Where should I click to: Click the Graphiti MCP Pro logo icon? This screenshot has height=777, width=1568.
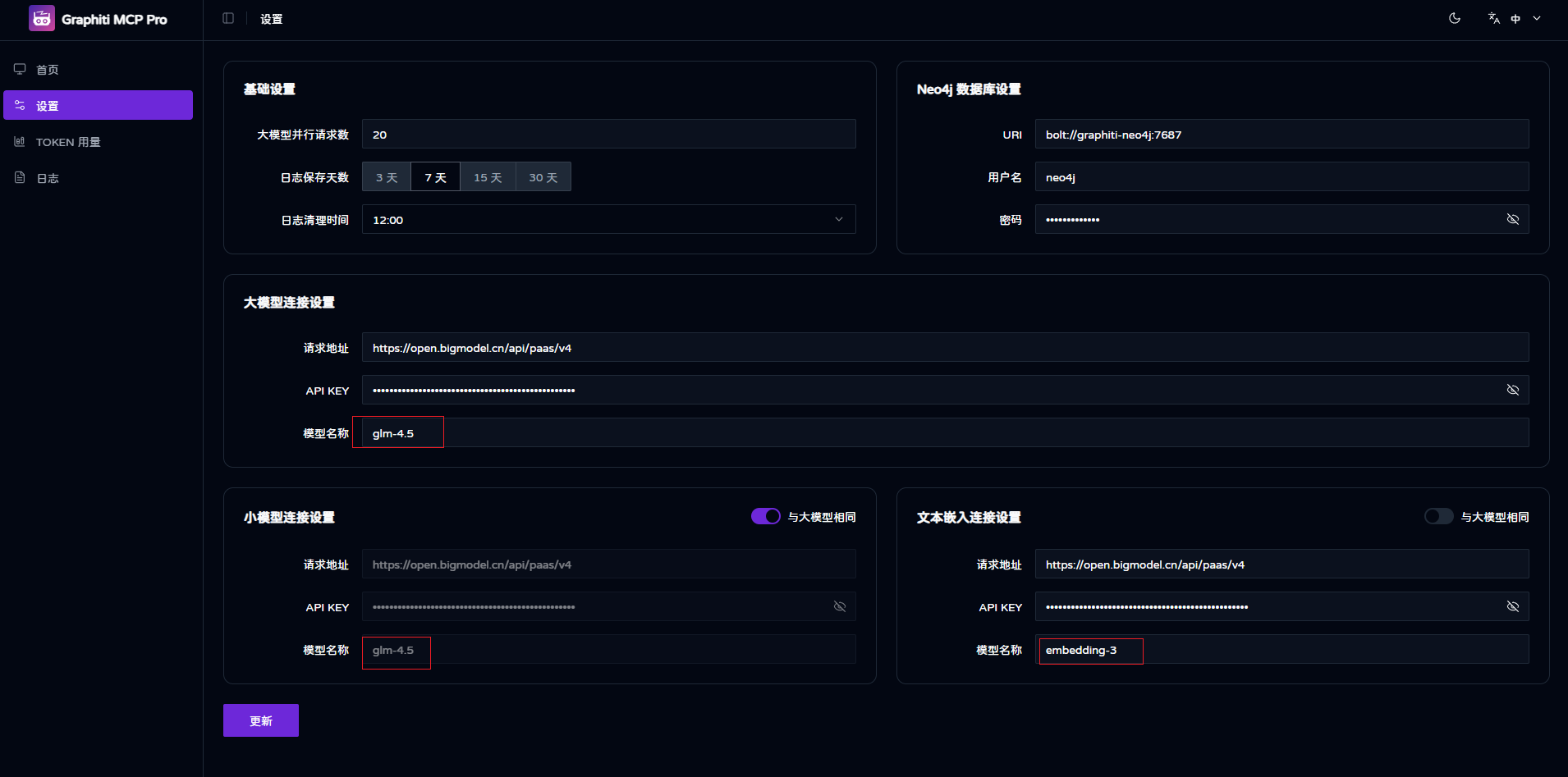[x=42, y=18]
